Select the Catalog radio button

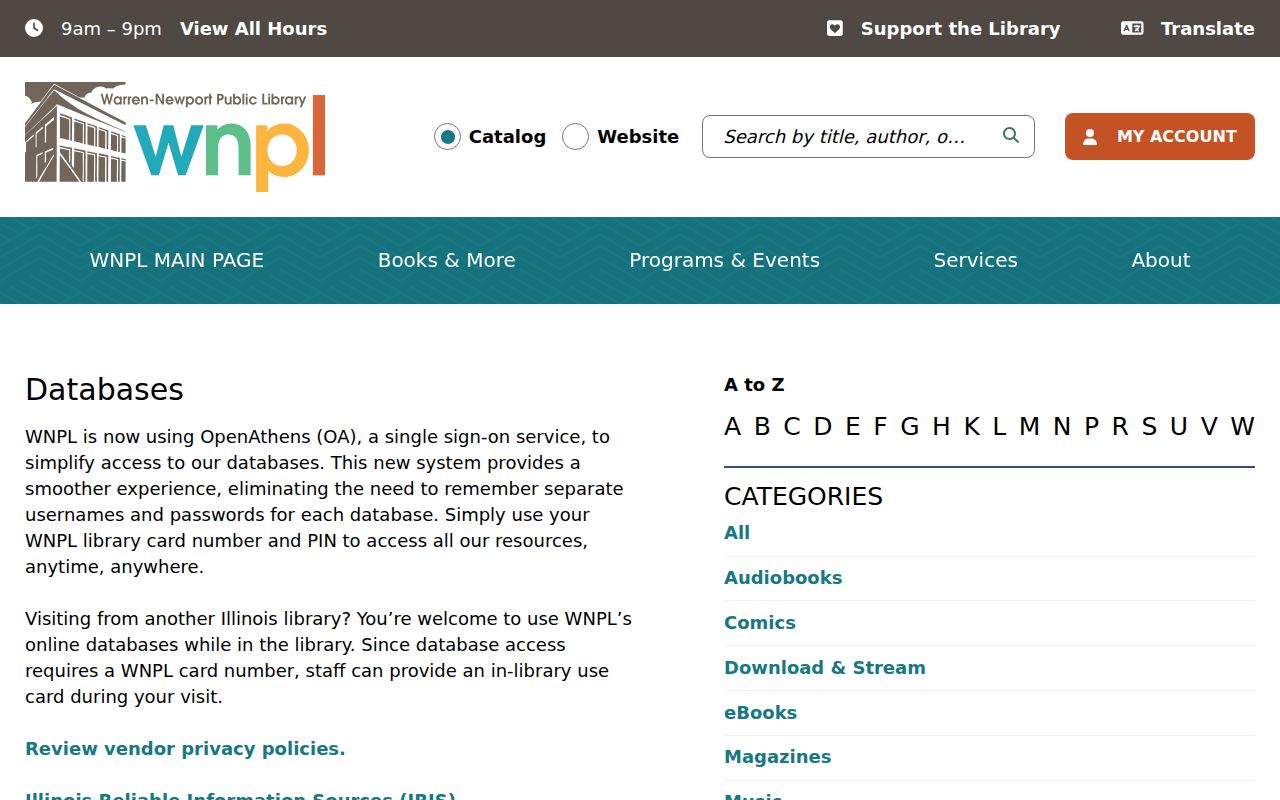(x=447, y=137)
